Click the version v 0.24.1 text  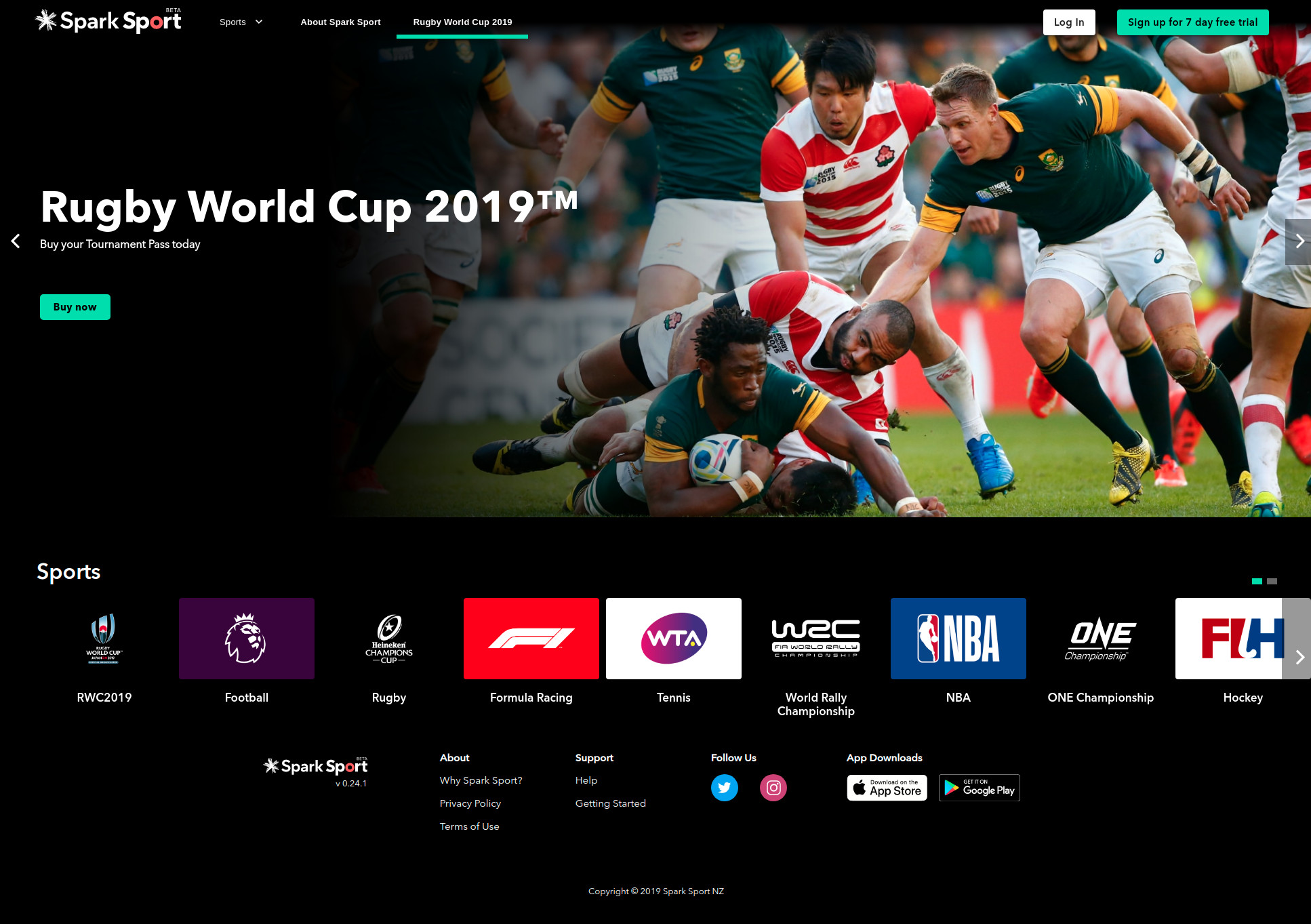tap(351, 784)
